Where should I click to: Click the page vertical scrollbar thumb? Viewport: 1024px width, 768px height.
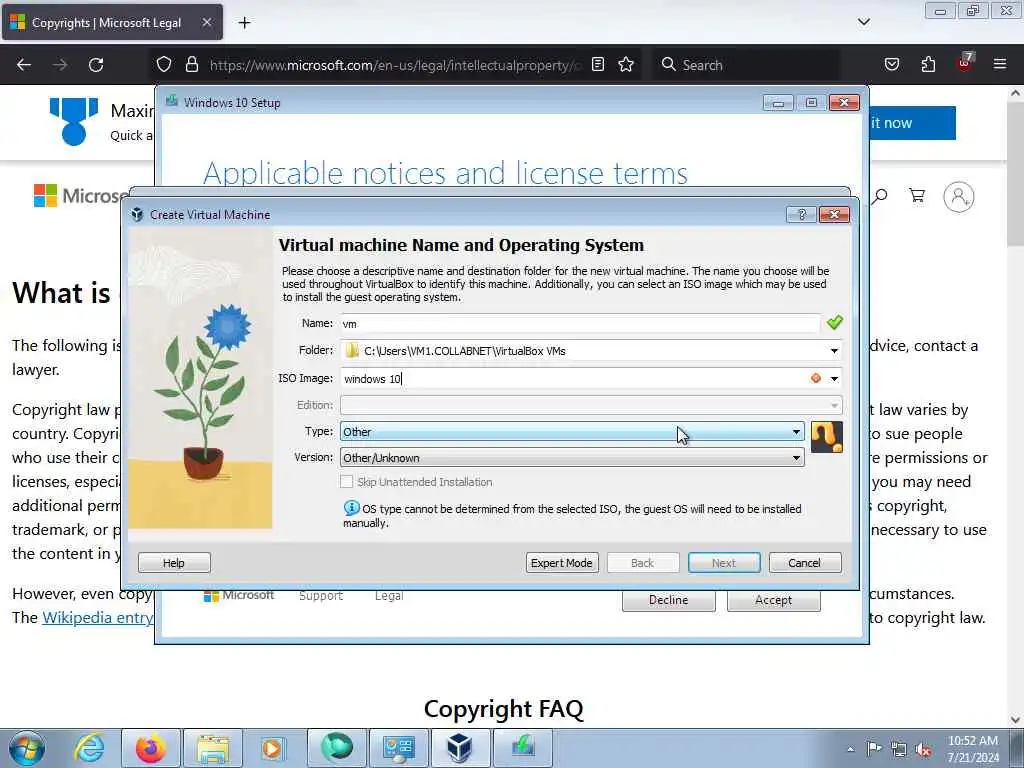coord(1016,173)
